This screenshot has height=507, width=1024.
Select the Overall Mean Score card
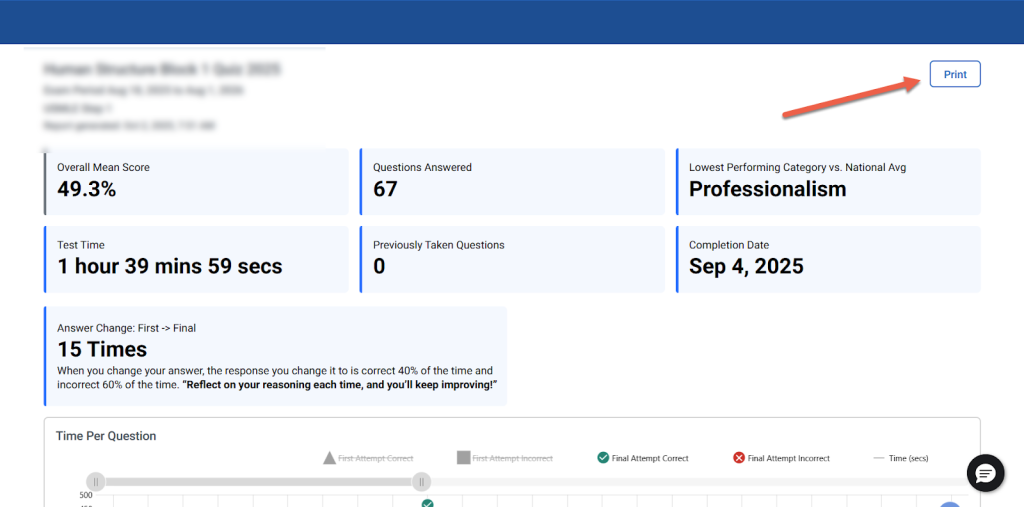pyautogui.click(x=196, y=181)
